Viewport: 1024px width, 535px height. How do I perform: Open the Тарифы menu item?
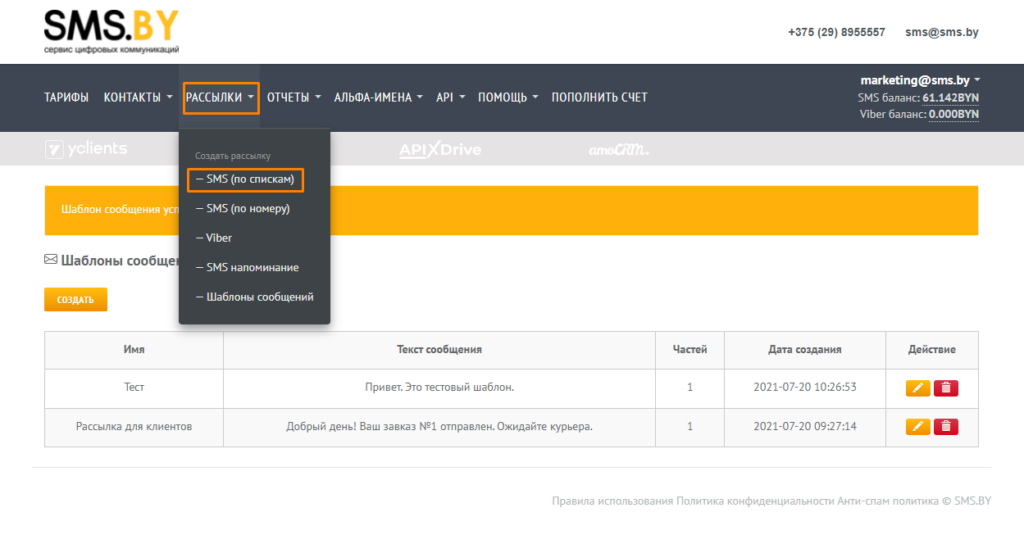pos(66,97)
